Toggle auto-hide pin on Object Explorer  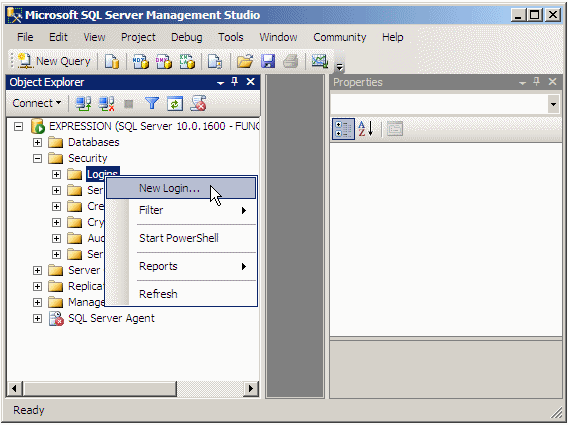(235, 82)
